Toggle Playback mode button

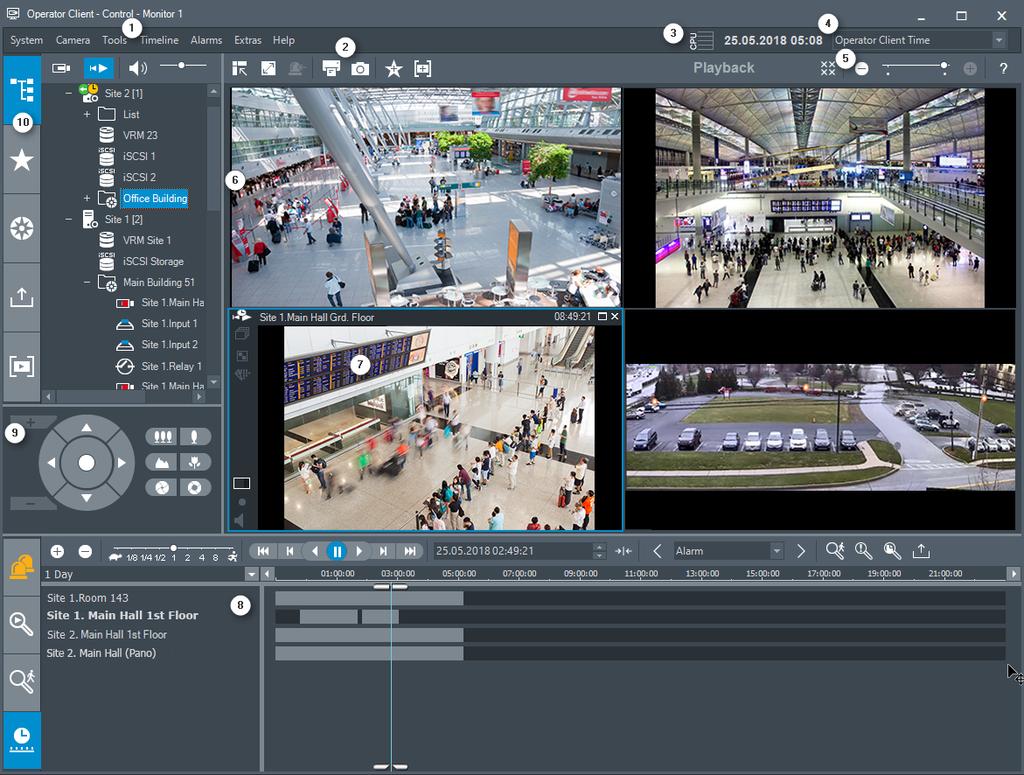[98, 68]
